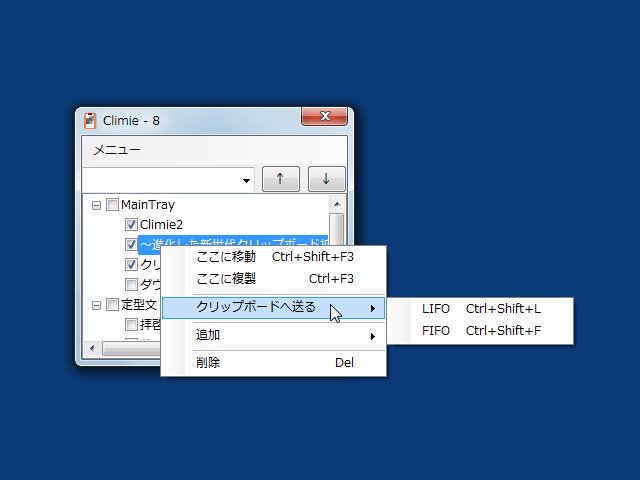The width and height of the screenshot is (640, 480).
Task: Open the combo box dropdown arrow
Action: 246,180
